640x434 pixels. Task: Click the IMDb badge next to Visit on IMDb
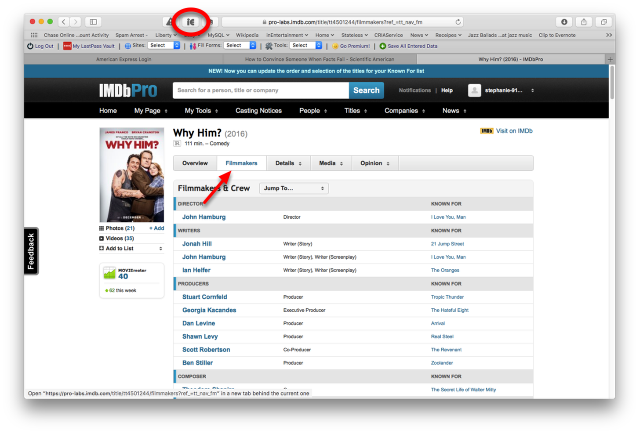[487, 131]
